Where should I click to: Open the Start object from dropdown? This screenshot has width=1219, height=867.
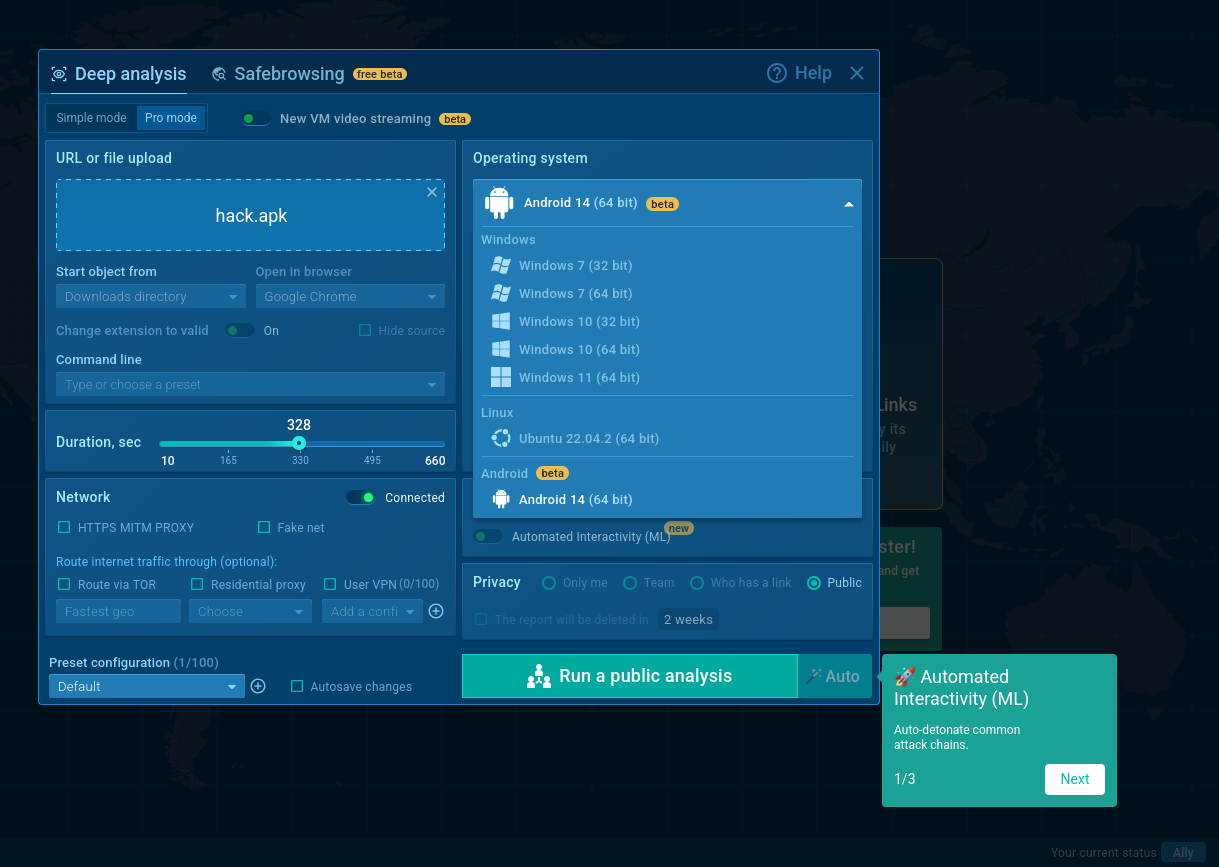point(150,297)
